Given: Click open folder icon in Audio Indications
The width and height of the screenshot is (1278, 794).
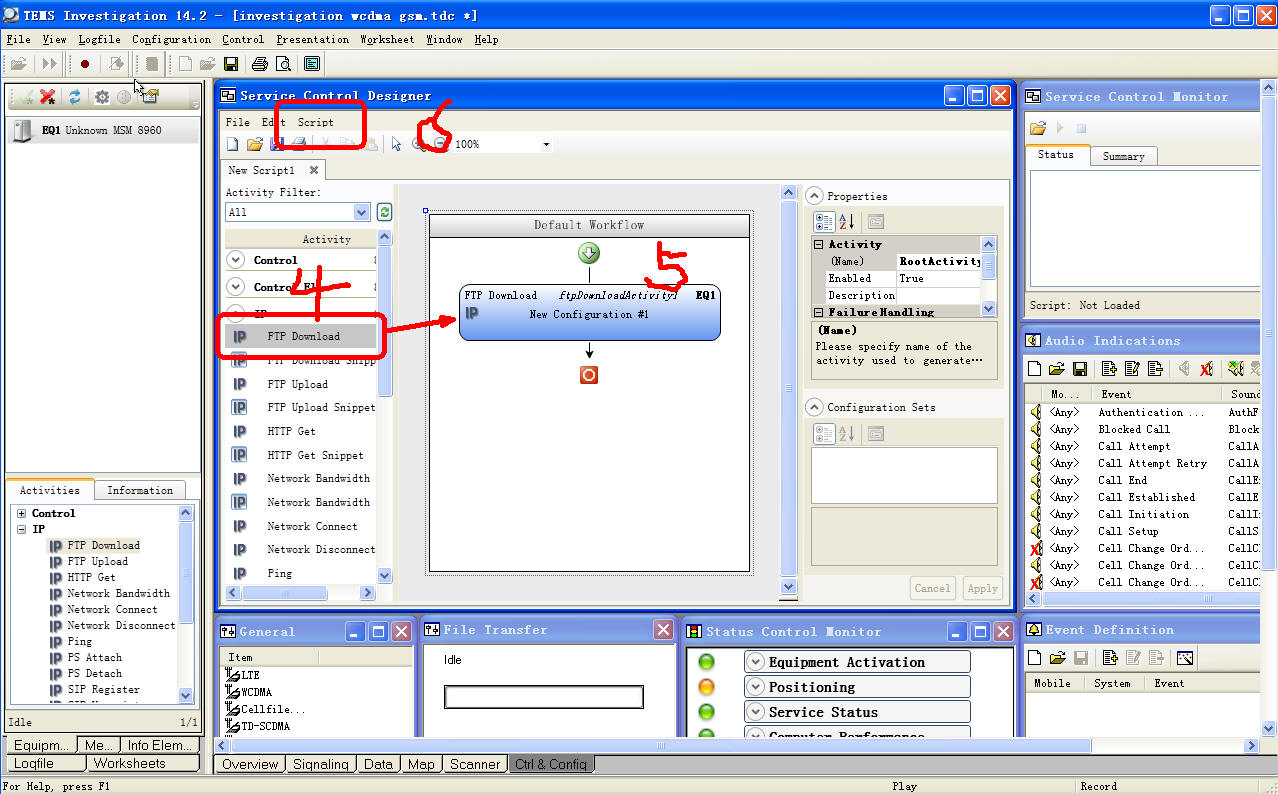Looking at the screenshot, I should (1057, 369).
